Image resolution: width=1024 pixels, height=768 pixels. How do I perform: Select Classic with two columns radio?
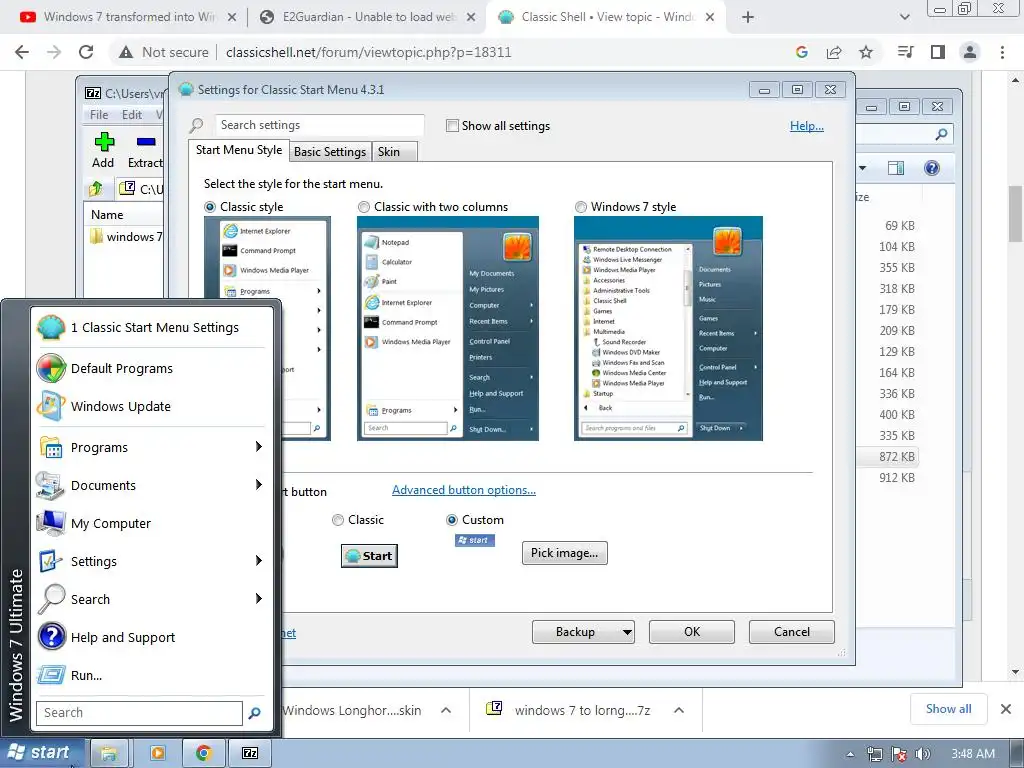(364, 207)
